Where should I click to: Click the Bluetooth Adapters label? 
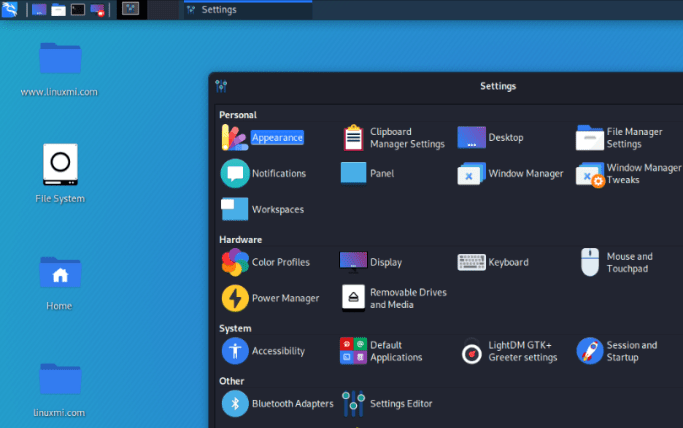293,404
